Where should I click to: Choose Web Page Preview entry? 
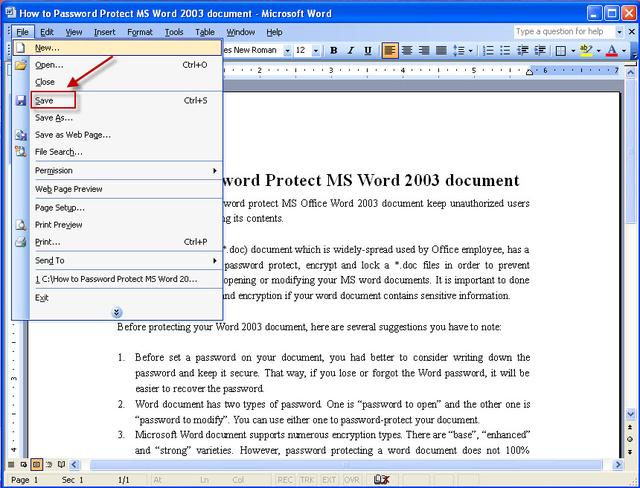point(118,189)
